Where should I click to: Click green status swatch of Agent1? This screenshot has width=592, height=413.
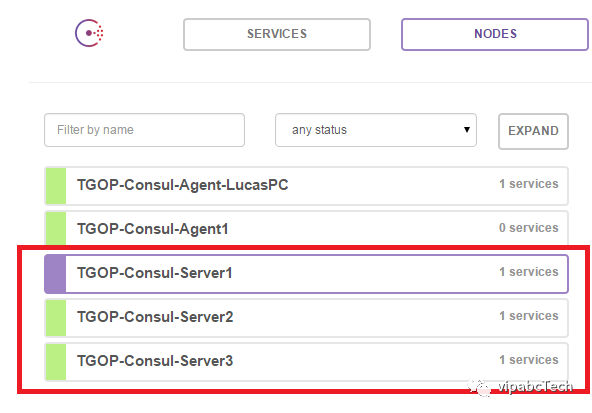56,228
